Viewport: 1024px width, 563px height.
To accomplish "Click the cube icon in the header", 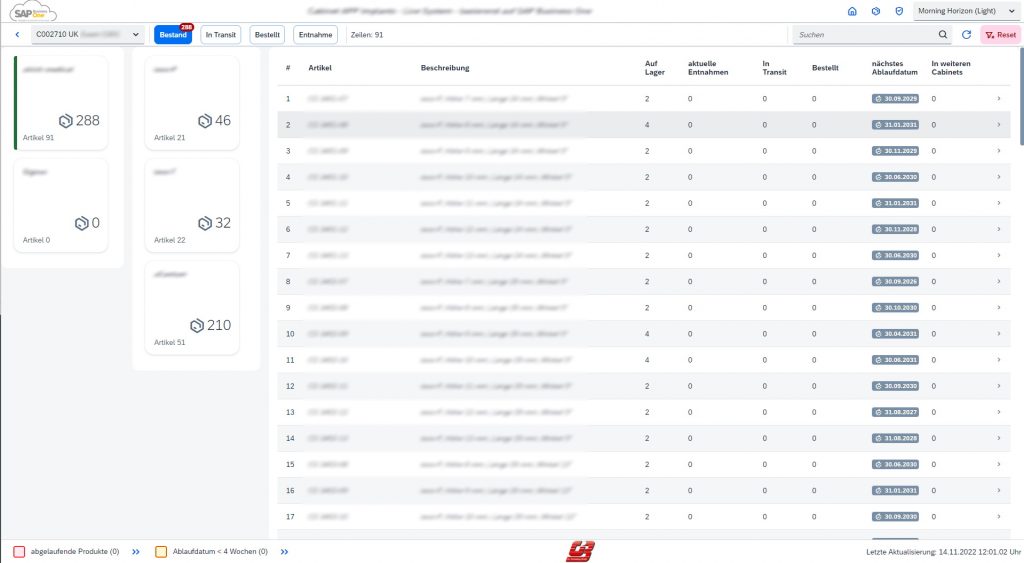I will click(x=876, y=11).
